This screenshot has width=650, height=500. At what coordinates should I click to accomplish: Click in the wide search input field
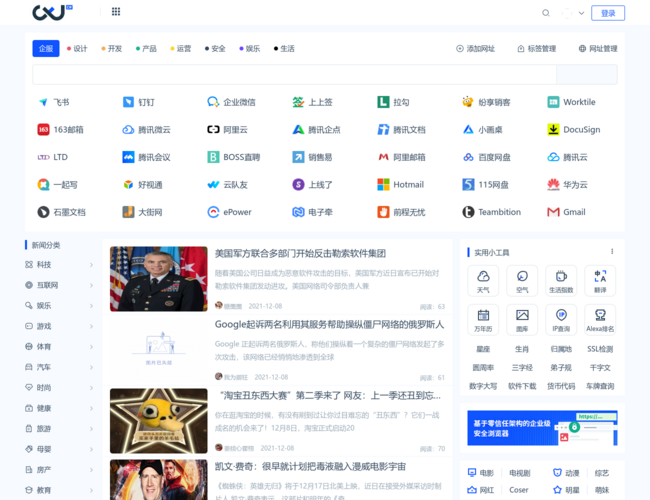point(294,75)
